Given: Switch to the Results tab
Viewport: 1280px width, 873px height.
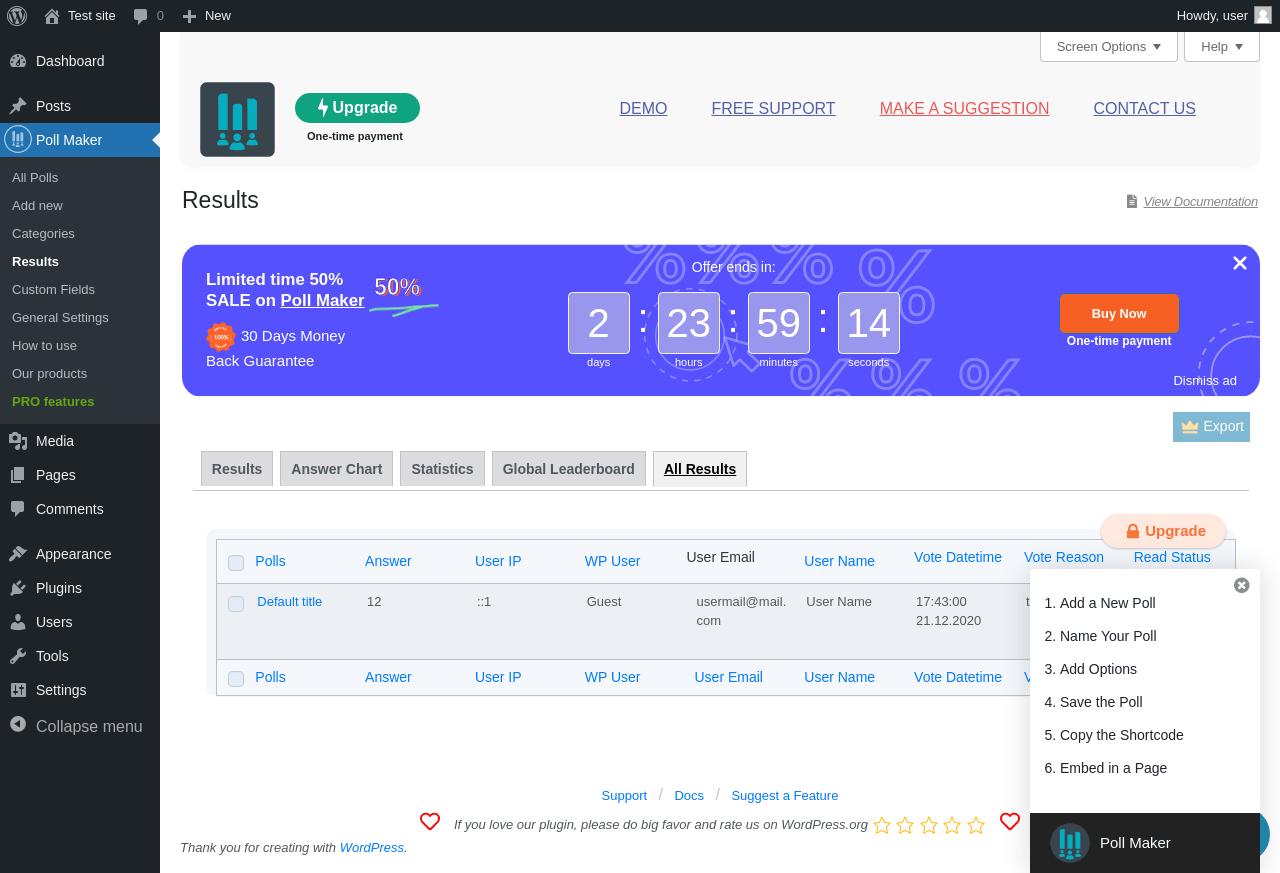Looking at the screenshot, I should tap(237, 469).
